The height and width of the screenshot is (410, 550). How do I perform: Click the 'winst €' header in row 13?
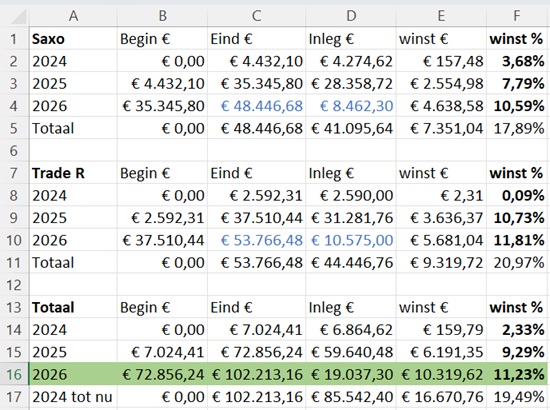pyautogui.click(x=441, y=307)
